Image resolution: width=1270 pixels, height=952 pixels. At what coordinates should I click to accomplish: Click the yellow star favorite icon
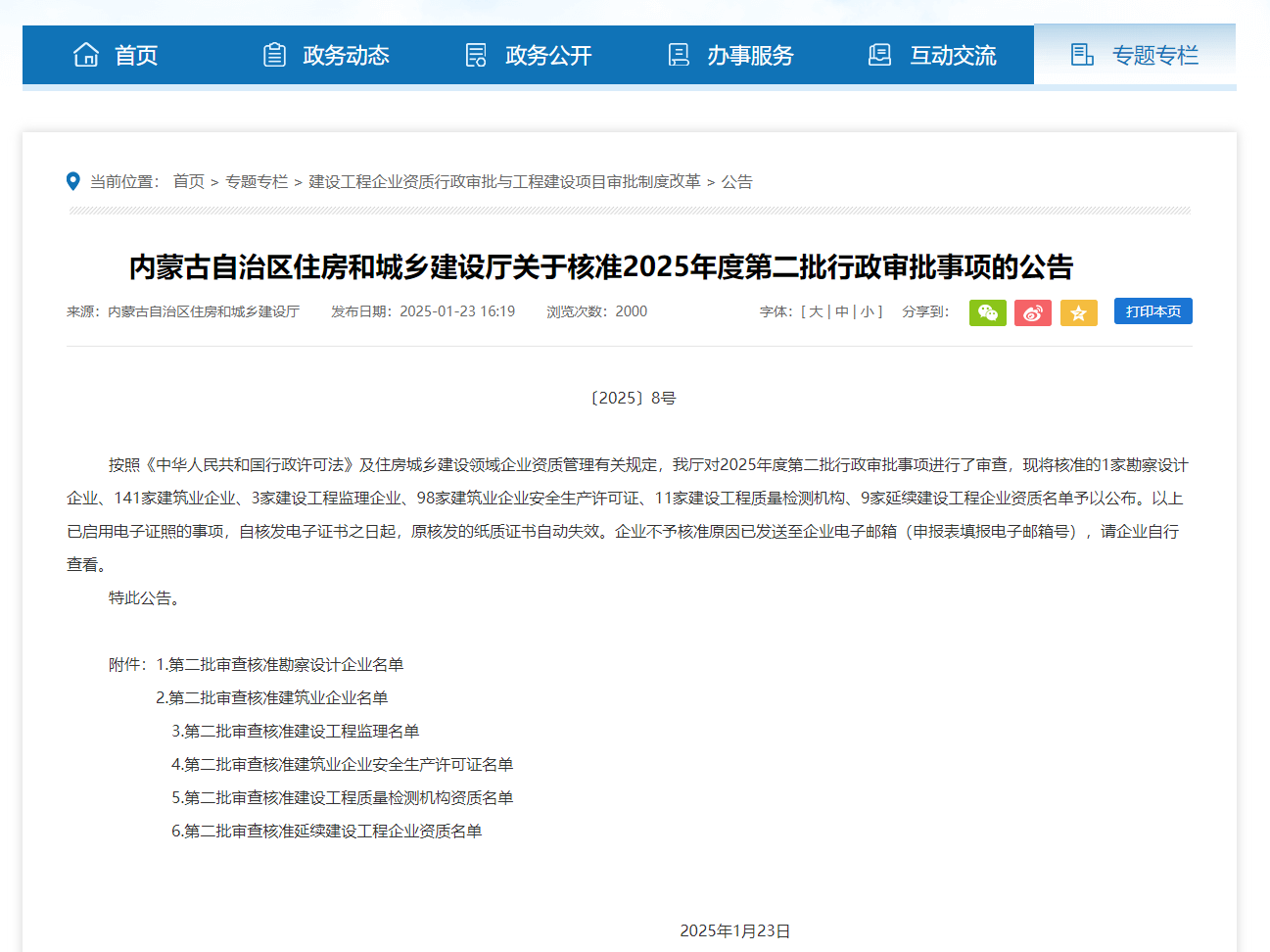(1078, 312)
